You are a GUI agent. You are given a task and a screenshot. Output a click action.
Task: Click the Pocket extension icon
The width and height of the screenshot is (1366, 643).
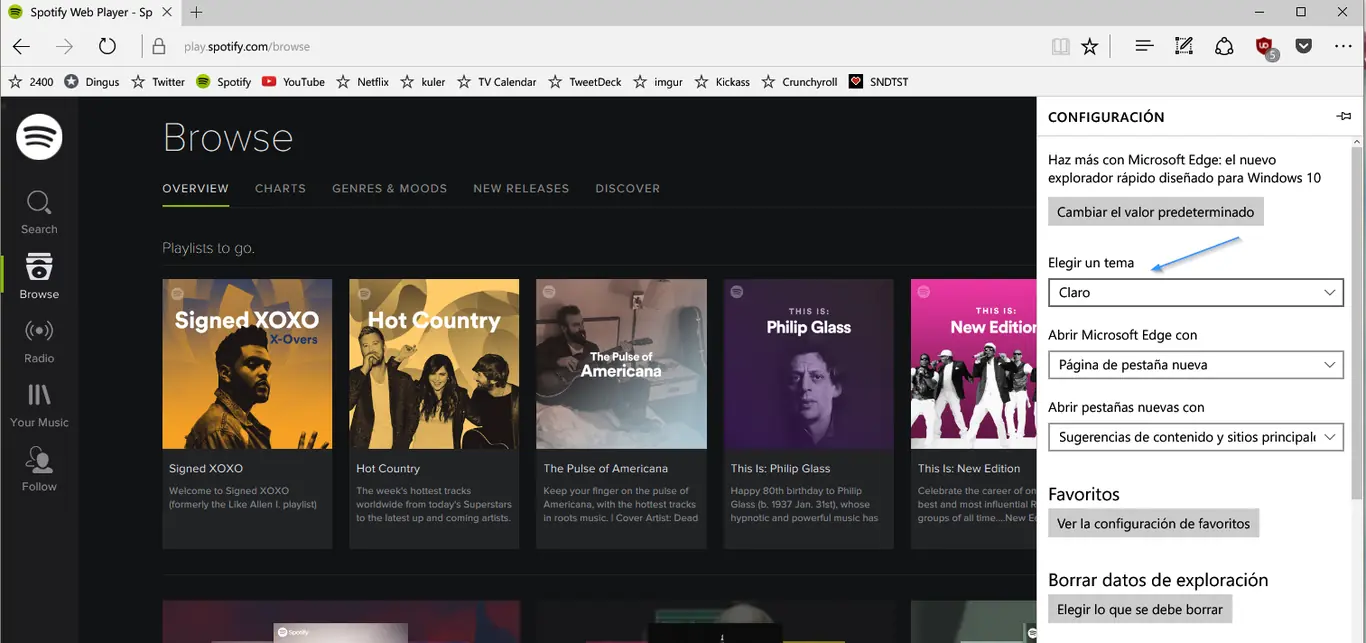point(1304,46)
